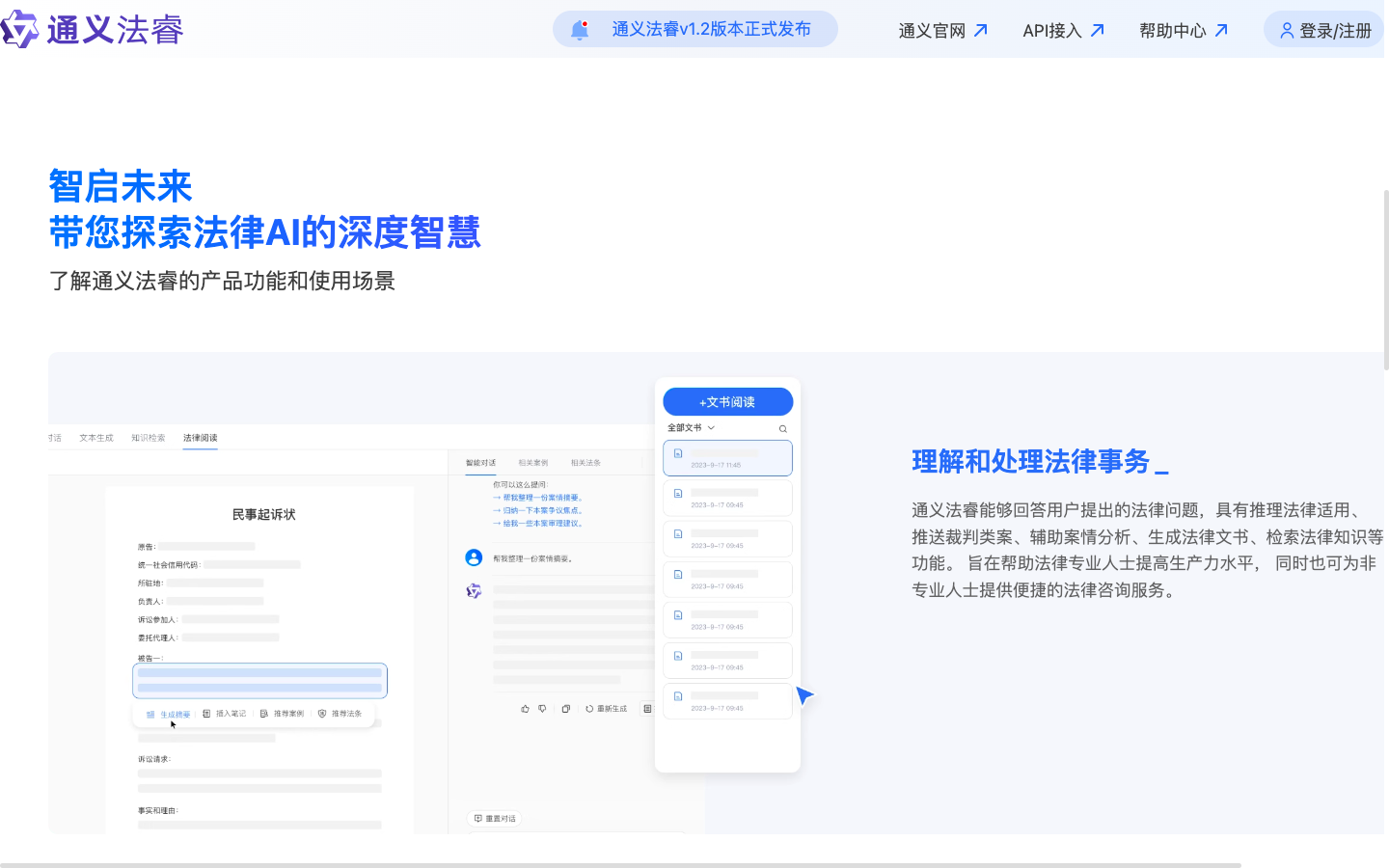The height and width of the screenshot is (868, 1389).
Task: Open the search magnifier in the document panel
Action: pos(782,427)
